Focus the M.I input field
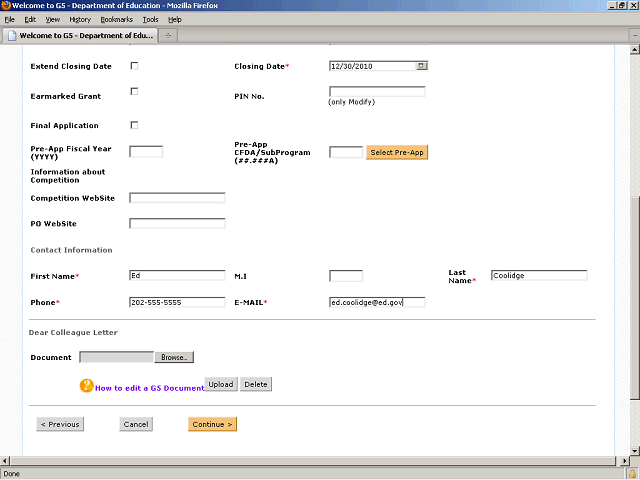The width and height of the screenshot is (640, 480). pyautogui.click(x=346, y=276)
